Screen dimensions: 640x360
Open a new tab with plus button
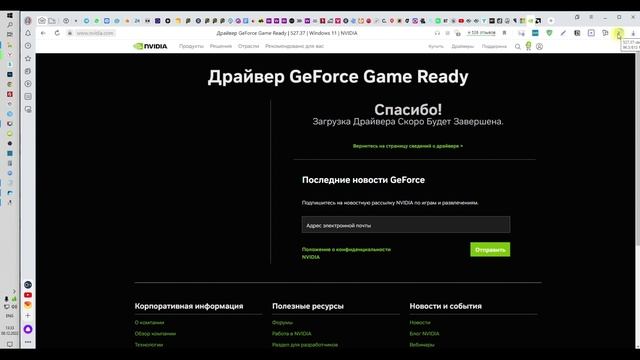pyautogui.click(x=551, y=20)
